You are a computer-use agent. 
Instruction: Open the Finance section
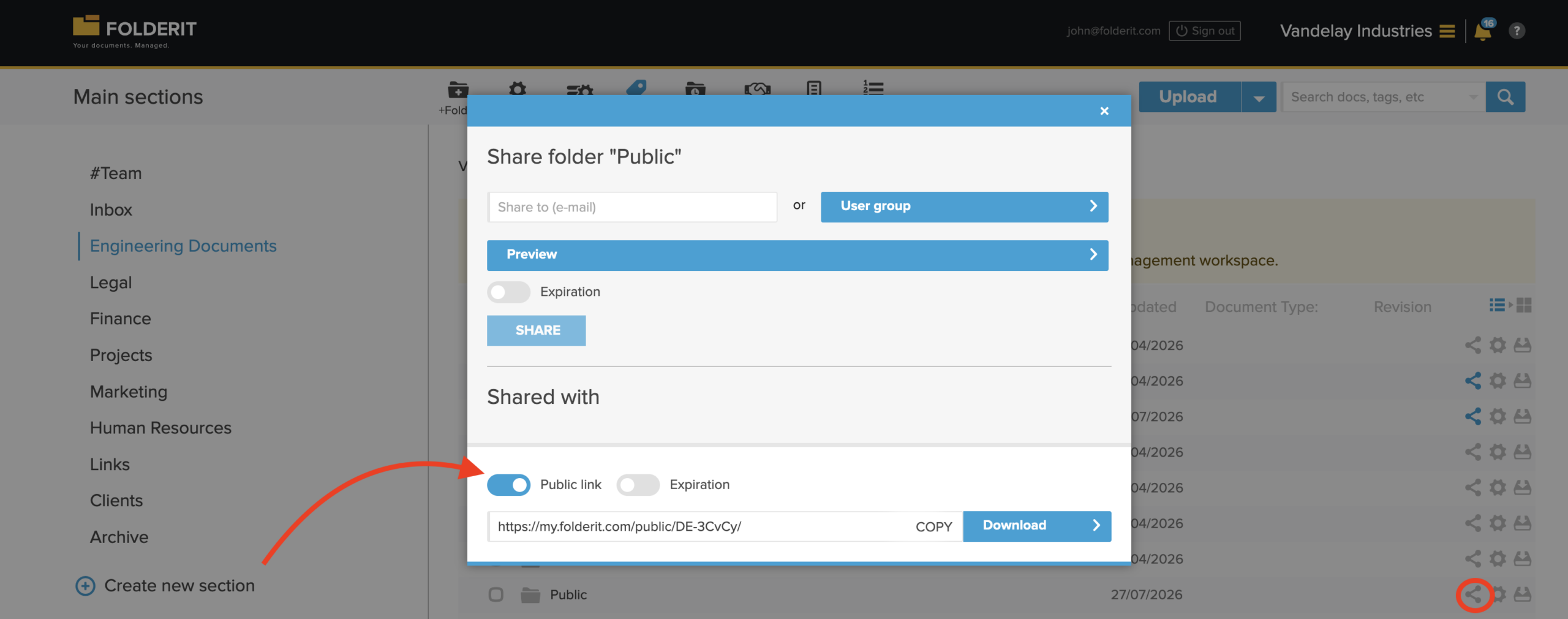pyautogui.click(x=120, y=319)
